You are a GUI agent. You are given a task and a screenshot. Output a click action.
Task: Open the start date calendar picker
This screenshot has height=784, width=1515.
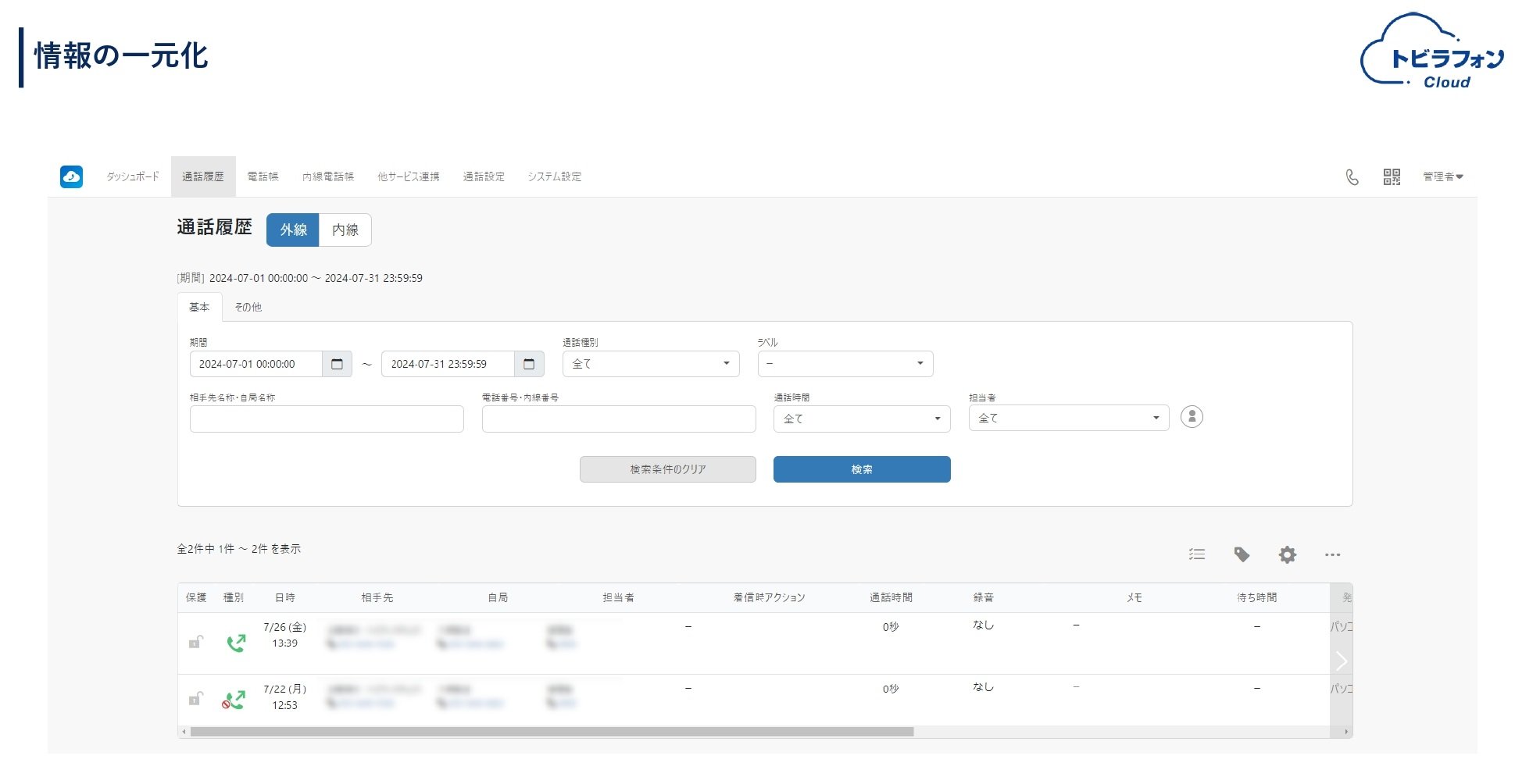tap(337, 364)
